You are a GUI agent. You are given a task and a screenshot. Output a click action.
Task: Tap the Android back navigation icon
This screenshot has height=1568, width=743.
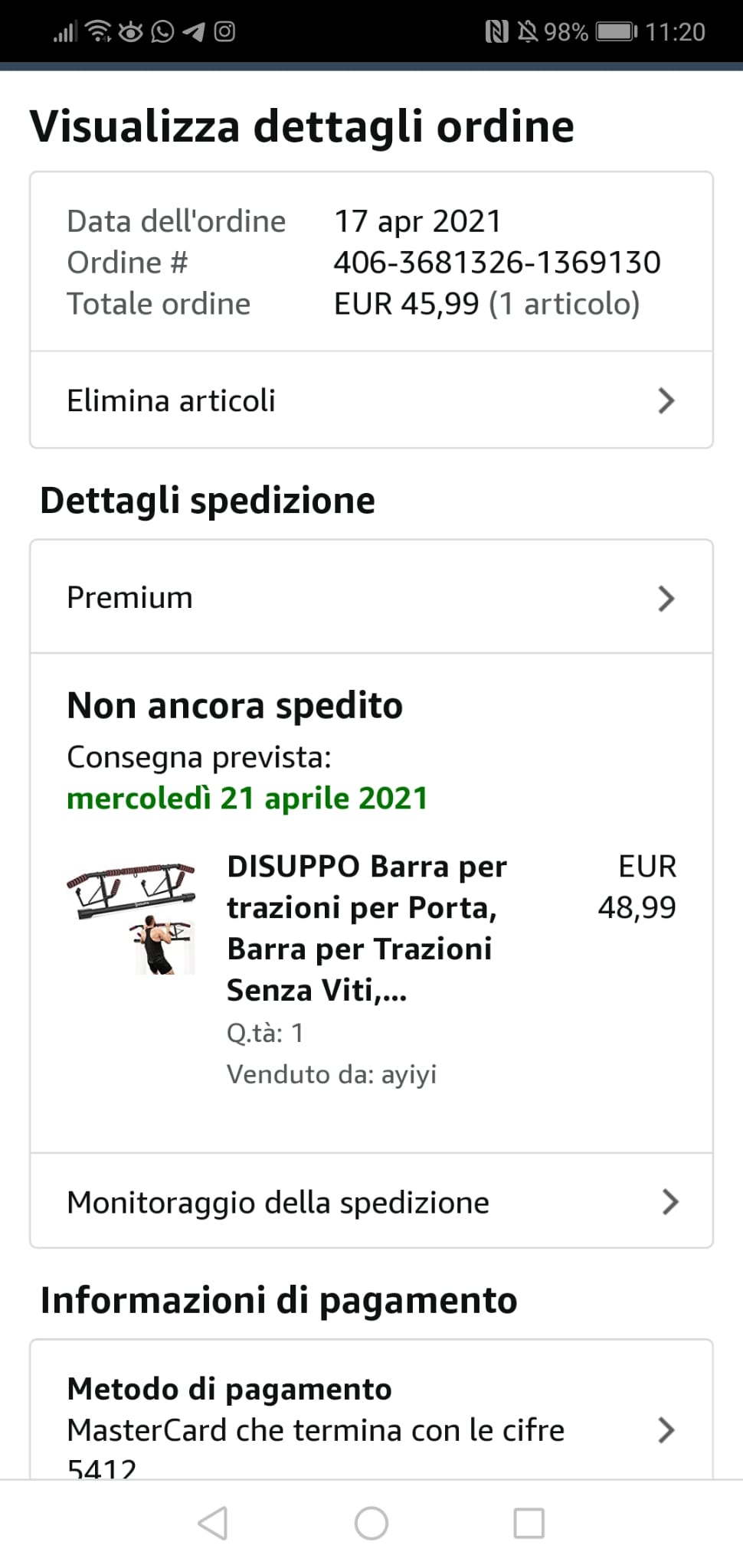[x=213, y=1523]
